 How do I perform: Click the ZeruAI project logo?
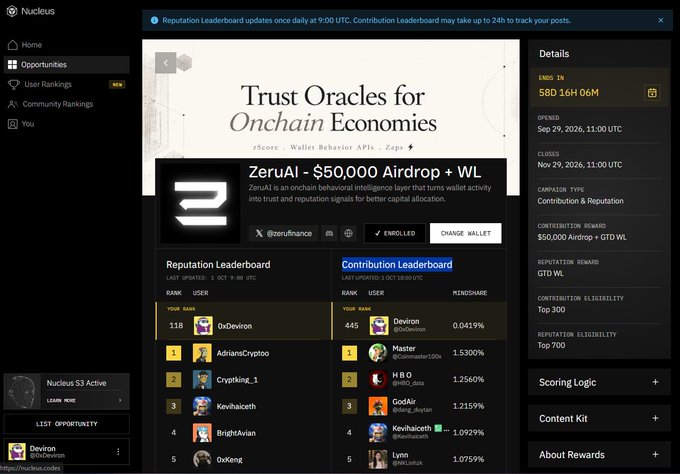pyautogui.click(x=200, y=203)
